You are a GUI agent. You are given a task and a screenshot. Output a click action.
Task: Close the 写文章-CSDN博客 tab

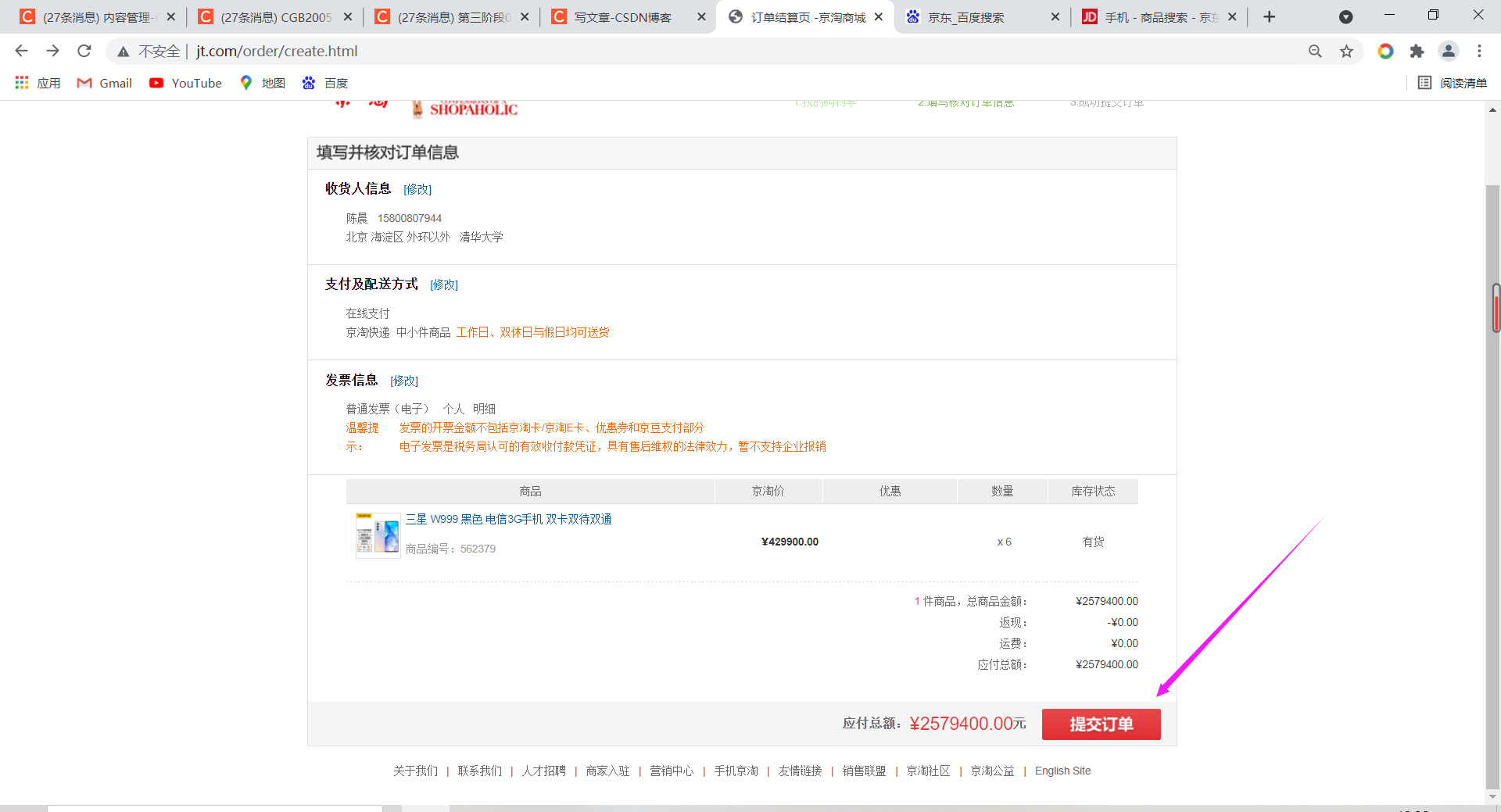click(701, 16)
